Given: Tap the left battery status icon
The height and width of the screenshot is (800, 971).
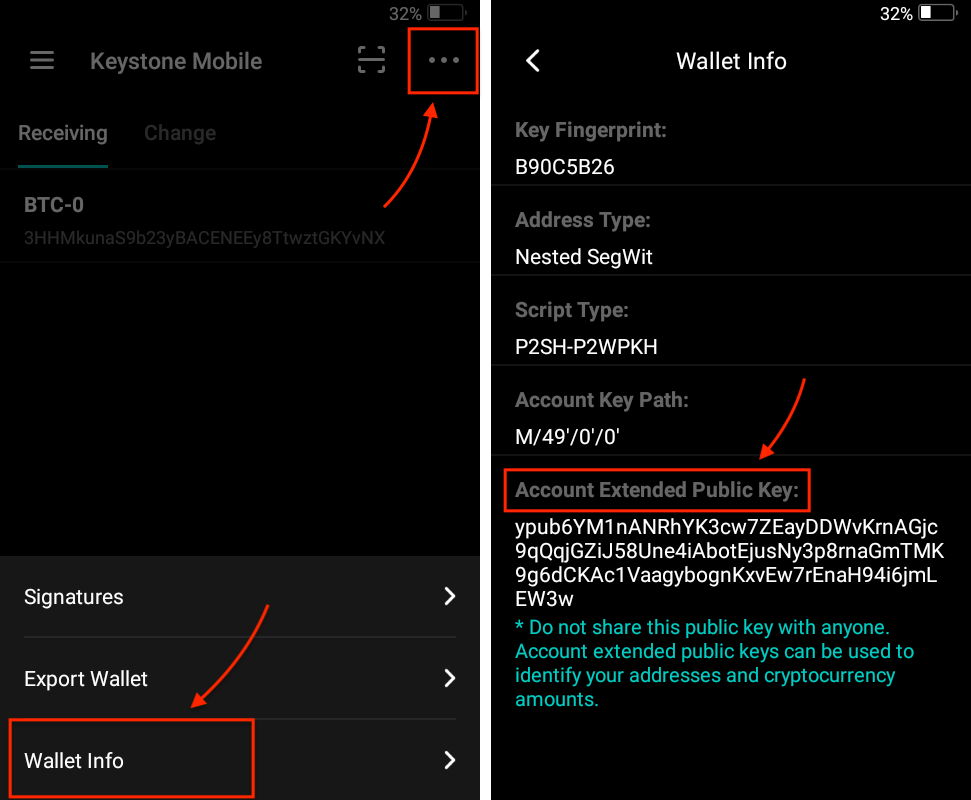Looking at the screenshot, I should click(445, 14).
